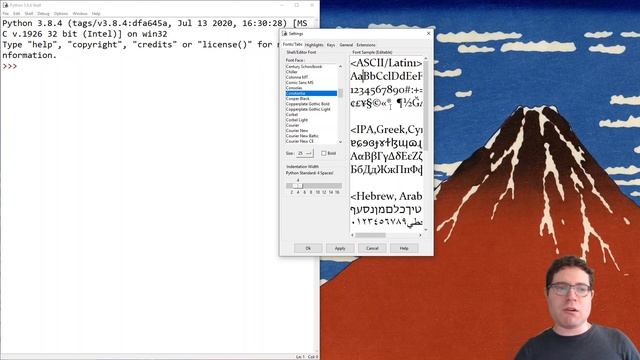This screenshot has width=640, height=360.
Task: Open the Help menu in Shell window
Action: (x=96, y=13)
